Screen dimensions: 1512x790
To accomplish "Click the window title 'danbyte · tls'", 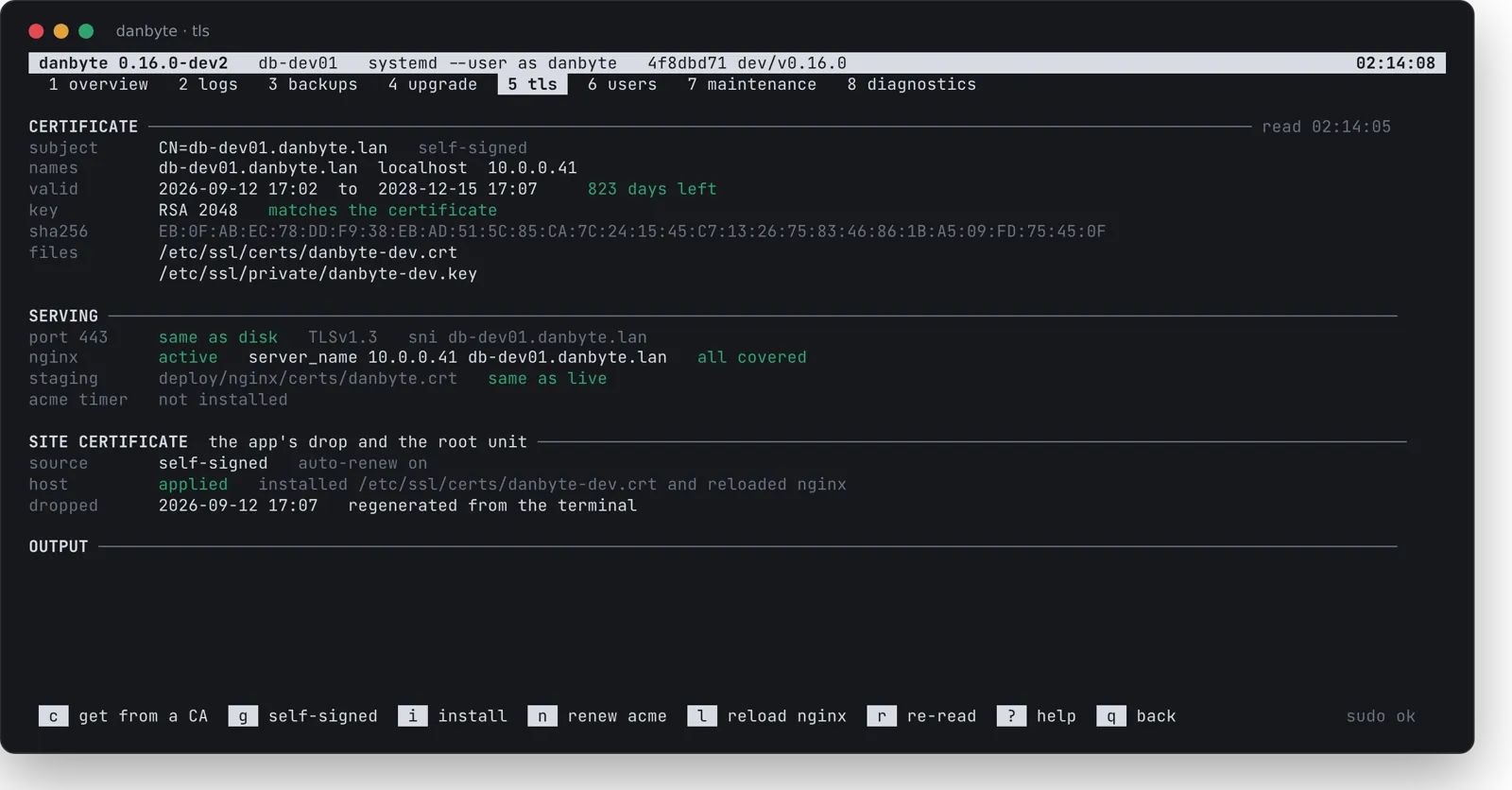I will (163, 31).
